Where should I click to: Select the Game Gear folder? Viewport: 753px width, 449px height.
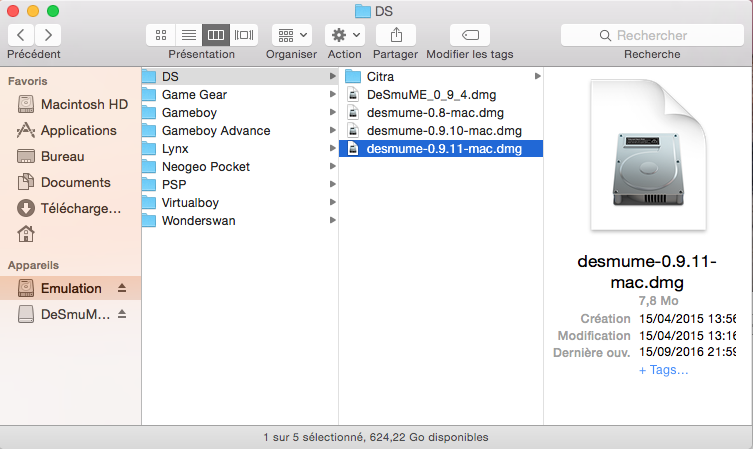240,95
